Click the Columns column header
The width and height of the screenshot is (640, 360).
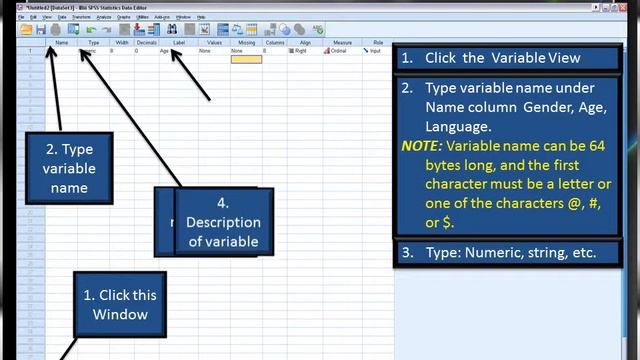(x=275, y=42)
